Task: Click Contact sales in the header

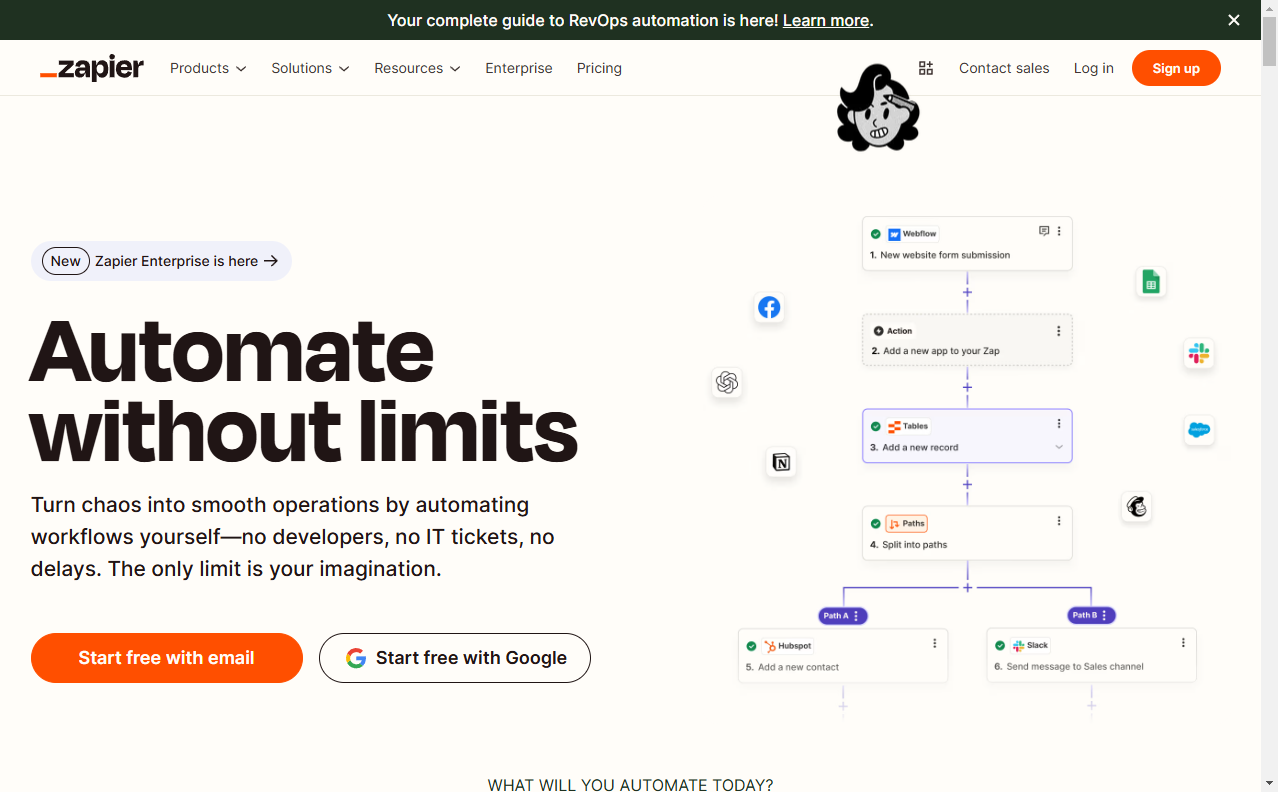Action: tap(1004, 68)
